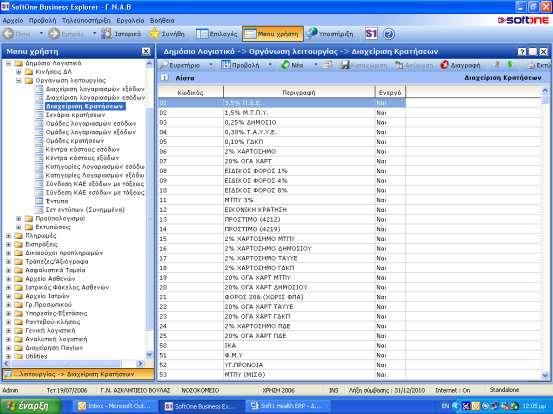Select row ΜΤΠΥ (ΜΙΣΘ)
Screen dimensions: 553x414
click(282, 375)
